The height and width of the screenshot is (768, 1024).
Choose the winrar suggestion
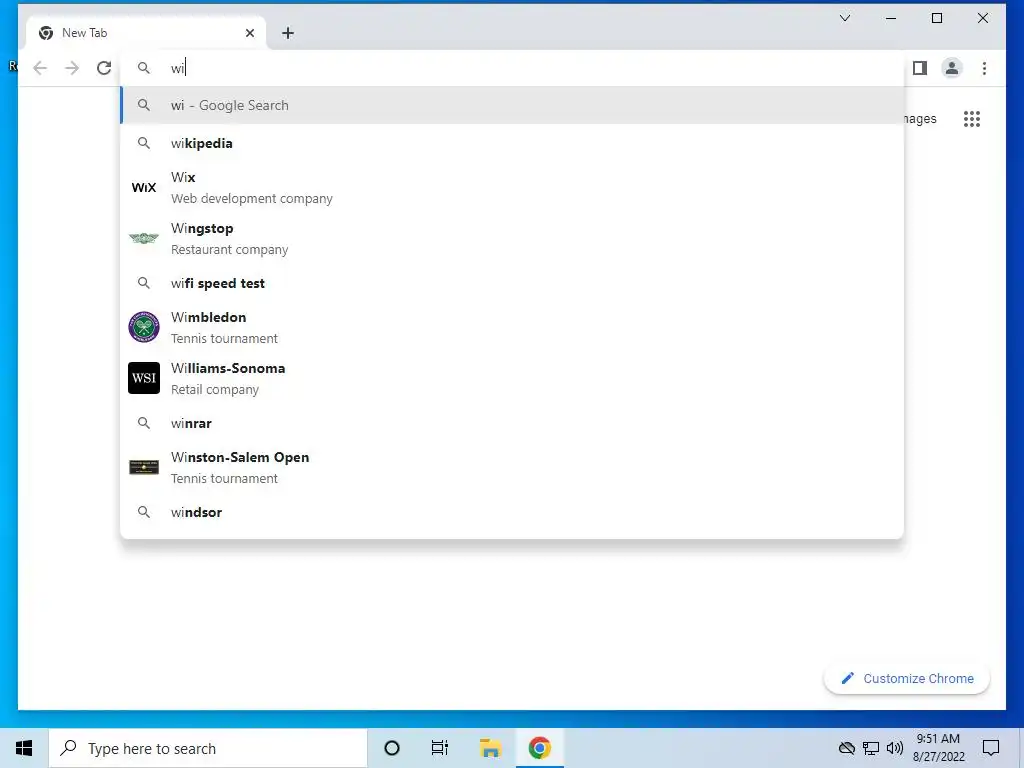(512, 423)
